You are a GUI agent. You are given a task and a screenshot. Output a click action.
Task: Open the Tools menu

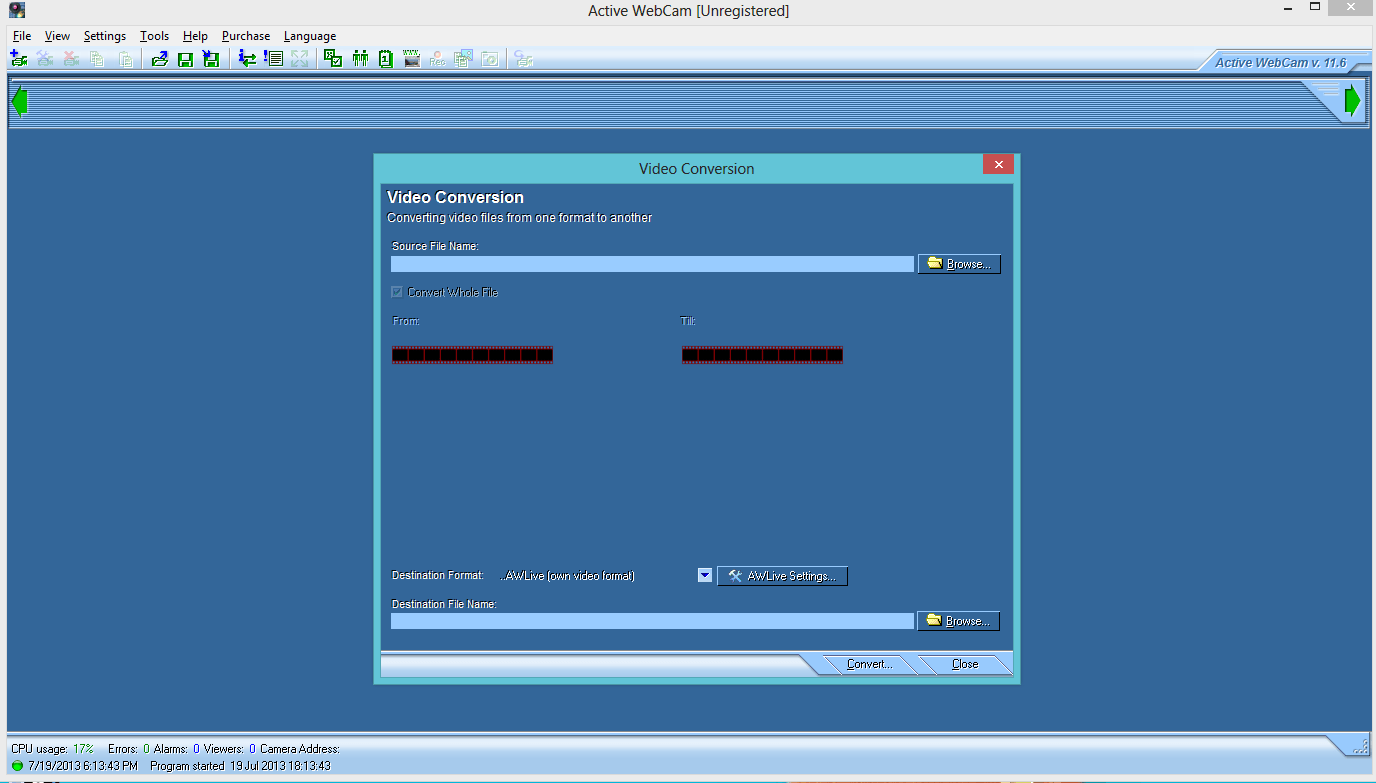153,36
